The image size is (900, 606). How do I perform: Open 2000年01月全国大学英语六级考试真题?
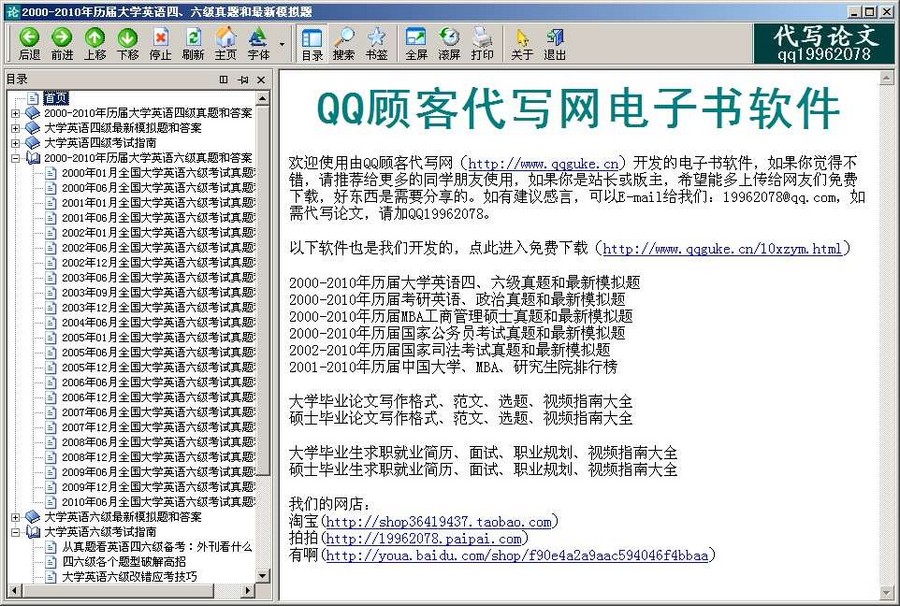pyautogui.click(x=158, y=173)
